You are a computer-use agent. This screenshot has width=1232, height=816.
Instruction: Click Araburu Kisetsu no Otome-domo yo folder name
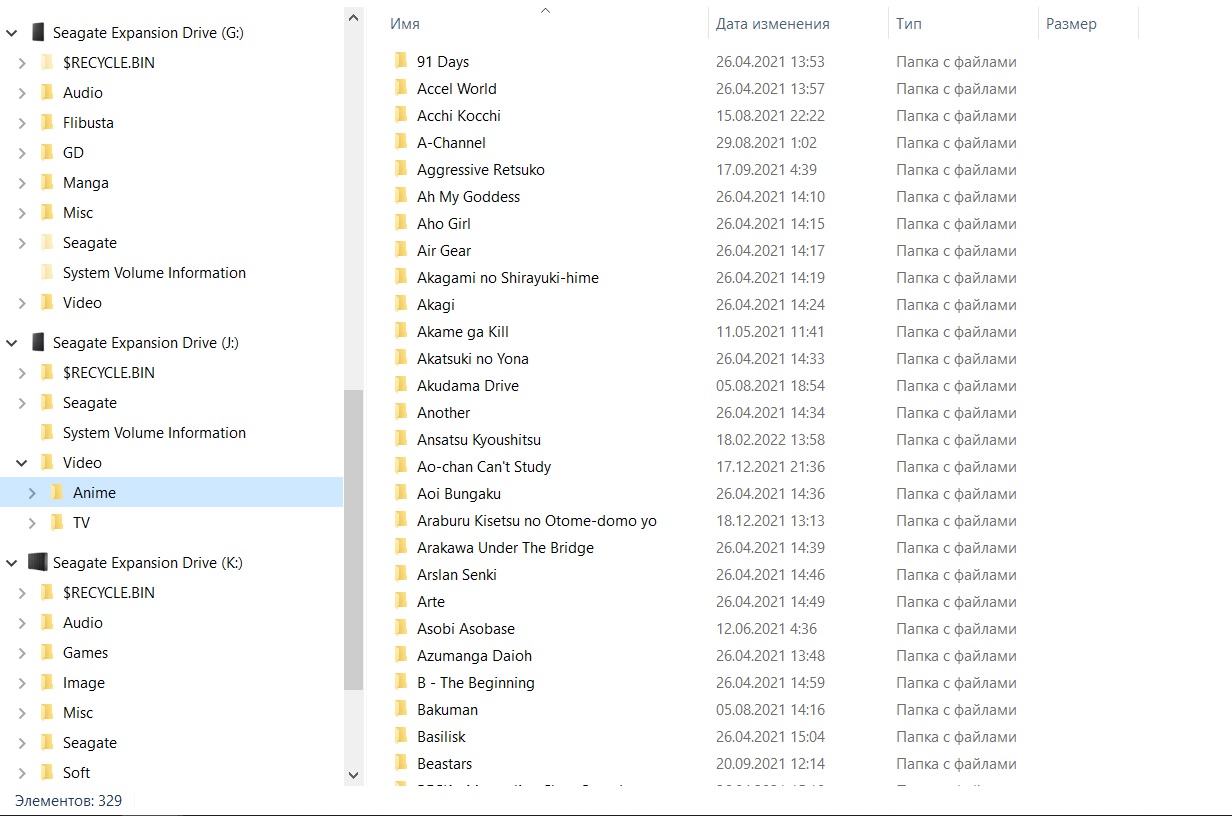click(537, 521)
